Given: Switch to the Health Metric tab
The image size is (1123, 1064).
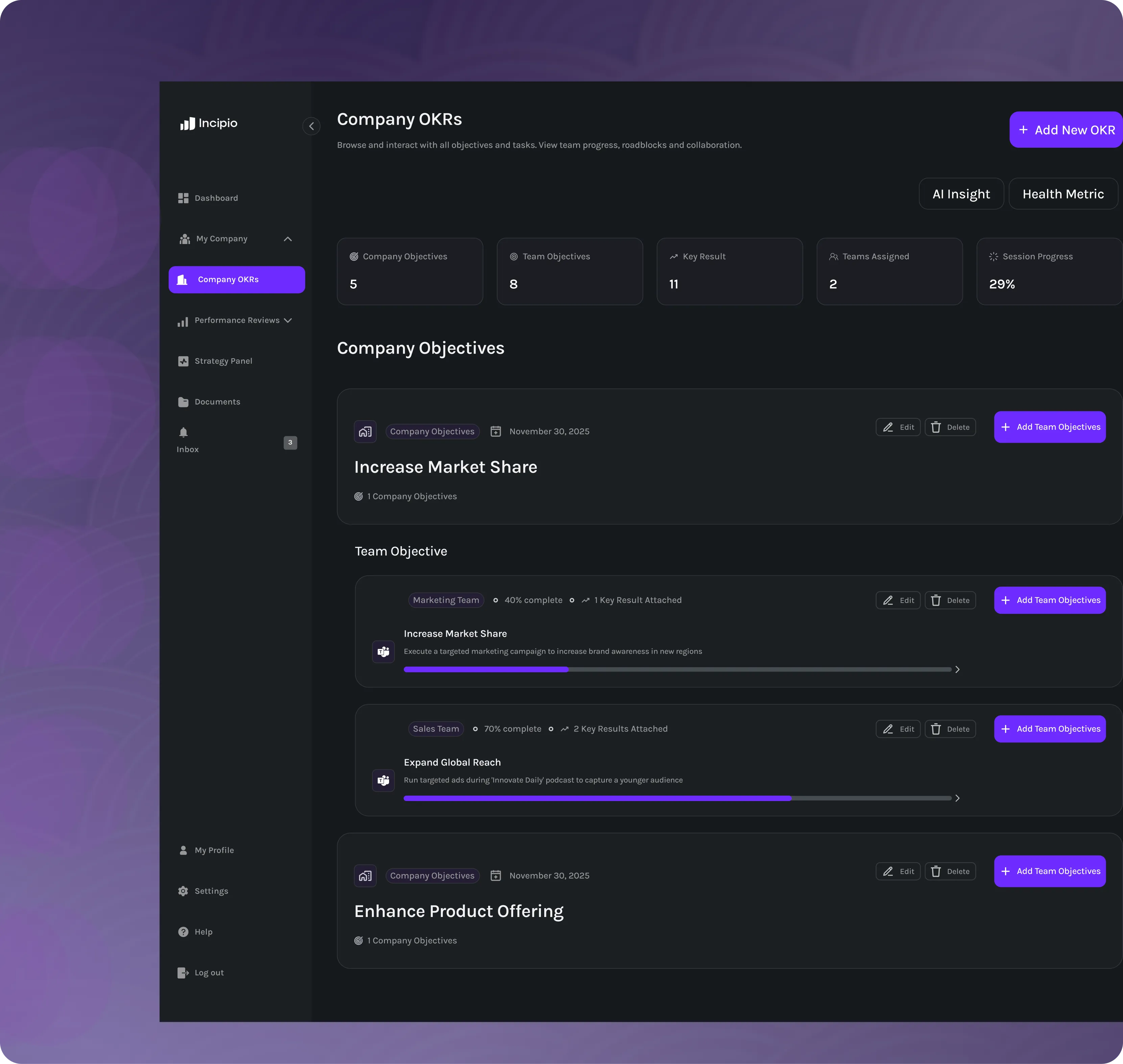Looking at the screenshot, I should tap(1063, 194).
